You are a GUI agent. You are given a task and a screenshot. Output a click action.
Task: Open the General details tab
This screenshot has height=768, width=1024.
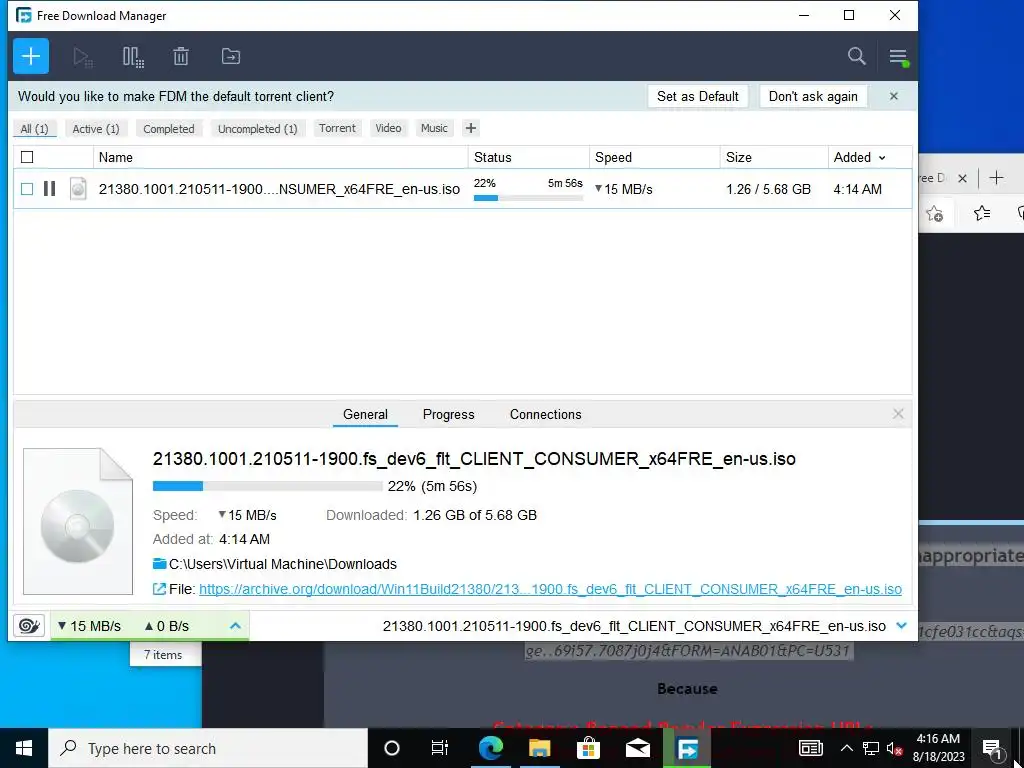365,414
